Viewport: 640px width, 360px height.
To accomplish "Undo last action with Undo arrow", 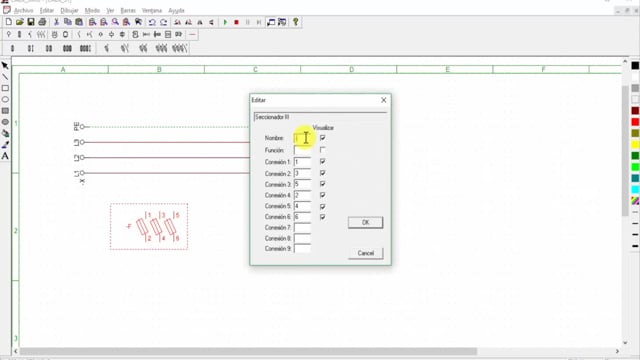I will [x=152, y=22].
